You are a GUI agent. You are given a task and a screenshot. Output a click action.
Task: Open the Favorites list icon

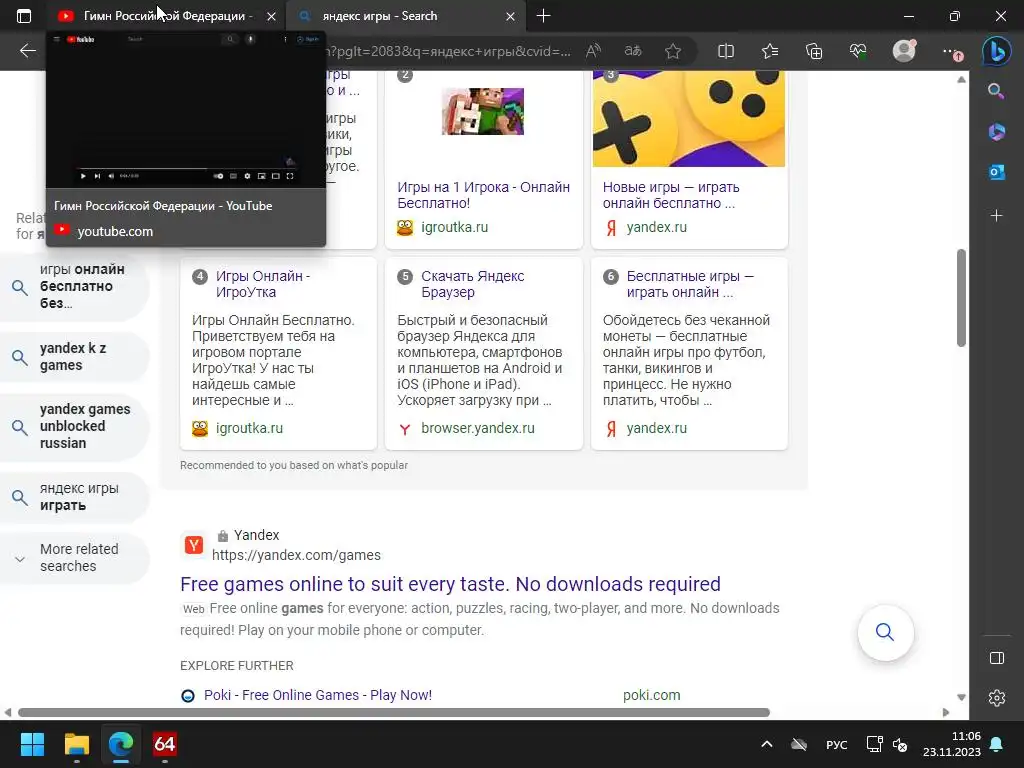[x=770, y=51]
